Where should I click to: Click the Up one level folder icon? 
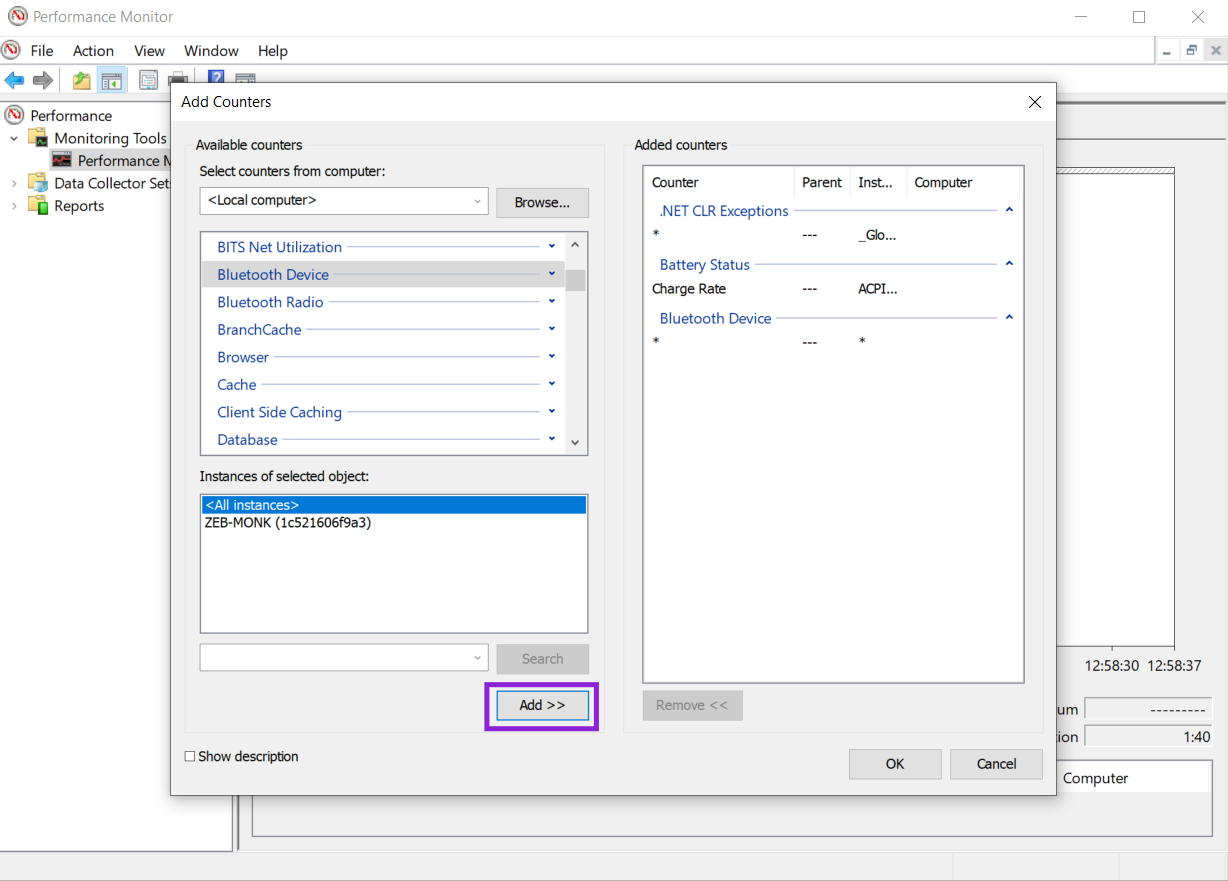81,80
